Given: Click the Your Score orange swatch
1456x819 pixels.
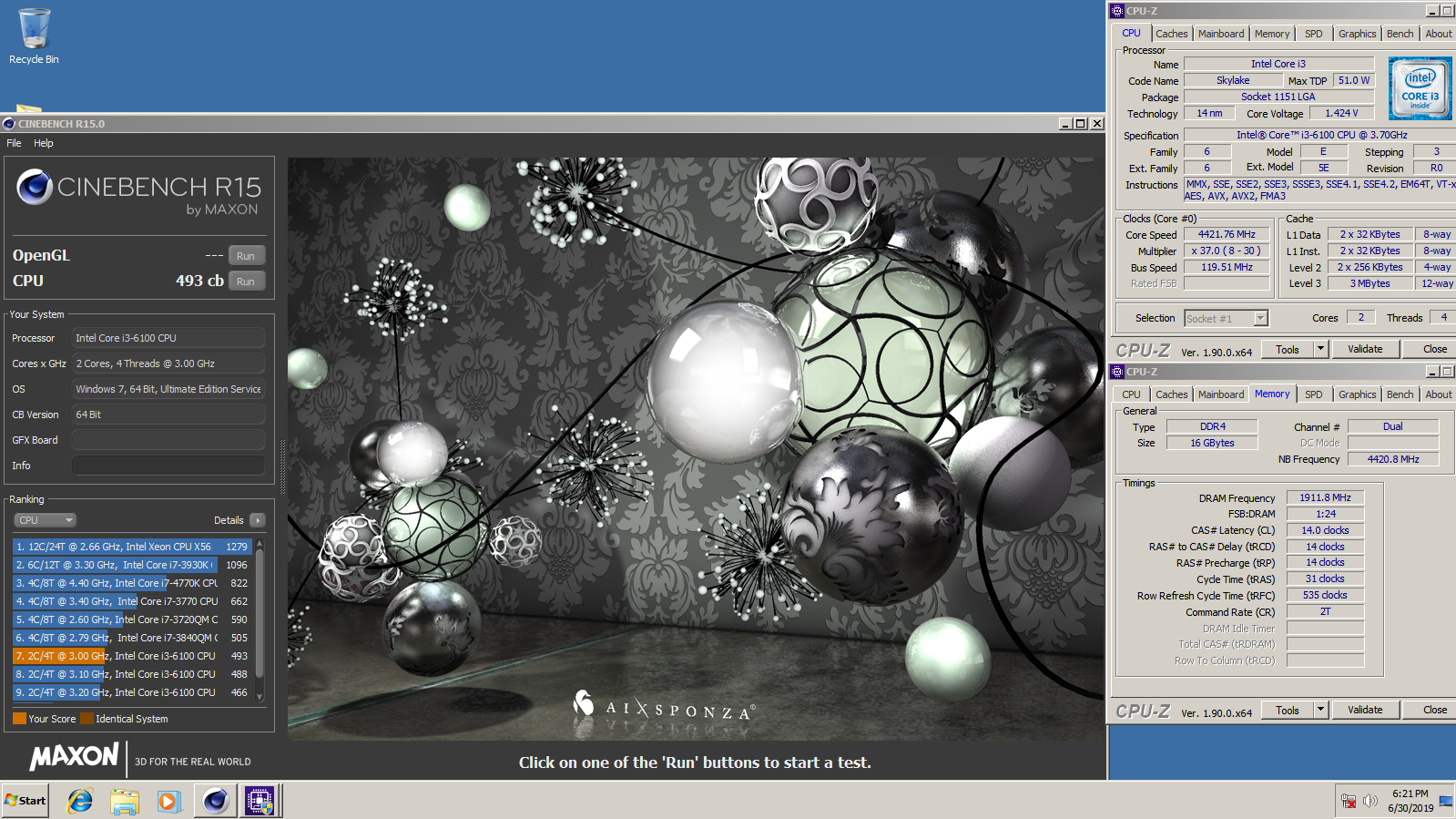Looking at the screenshot, I should click(x=19, y=719).
